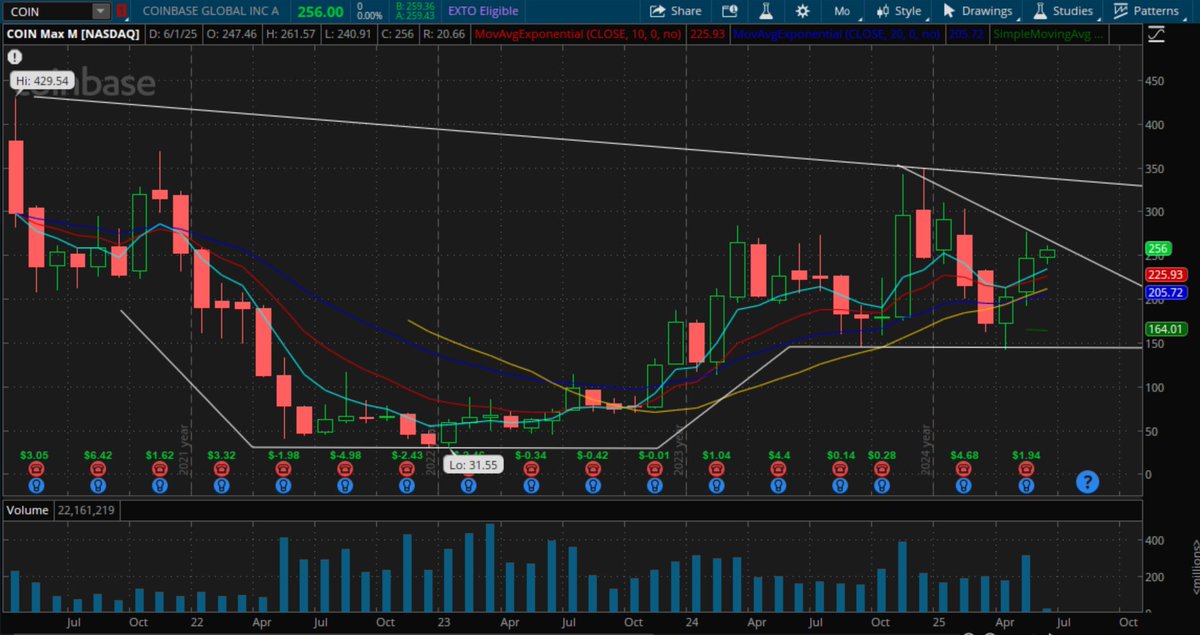Viewport: 1200px width, 635px height.
Task: Click the icon between Share and flask
Action: pyautogui.click(x=731, y=11)
